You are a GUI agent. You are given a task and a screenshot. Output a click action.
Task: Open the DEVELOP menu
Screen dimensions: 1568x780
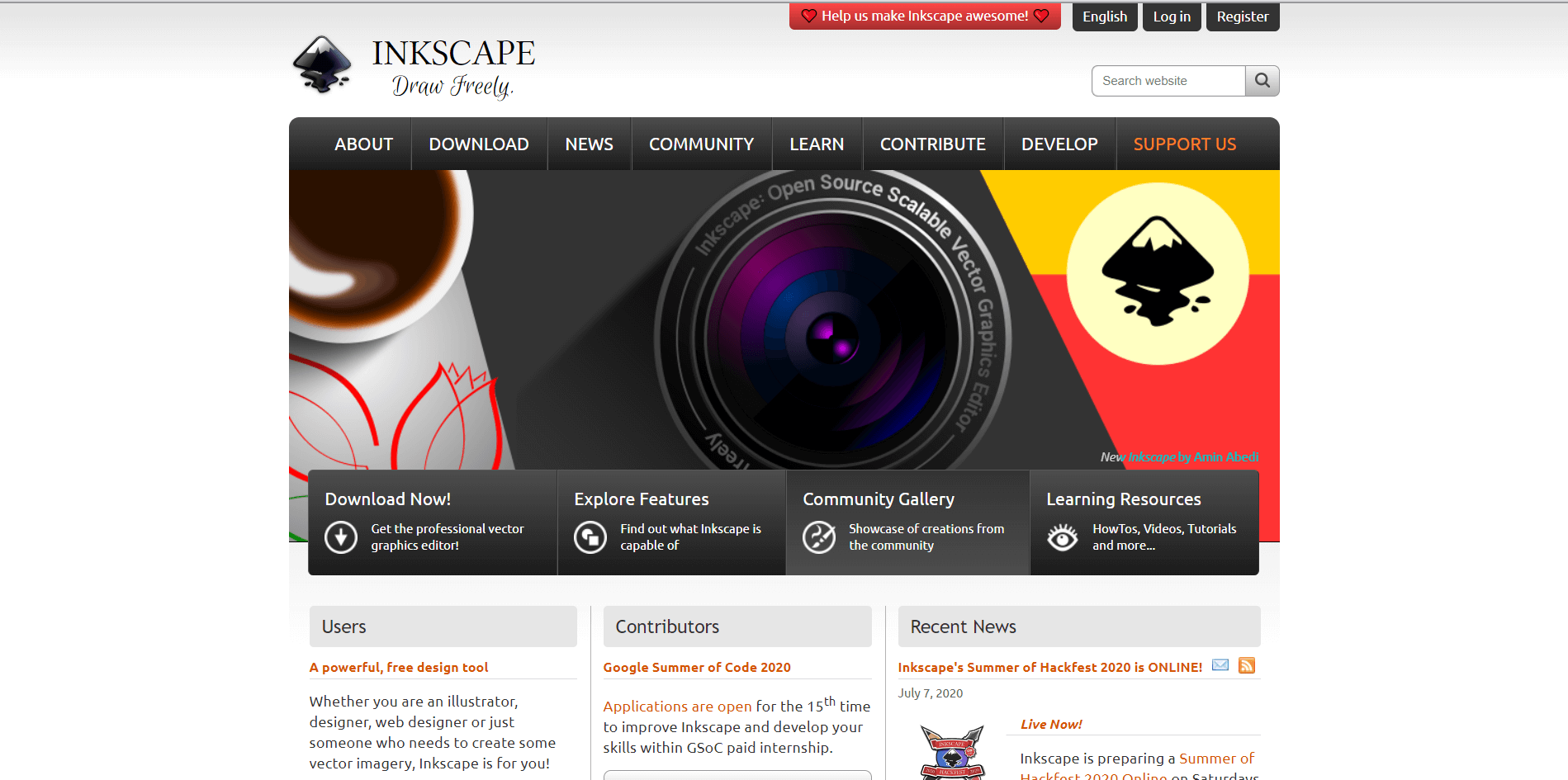(1059, 144)
